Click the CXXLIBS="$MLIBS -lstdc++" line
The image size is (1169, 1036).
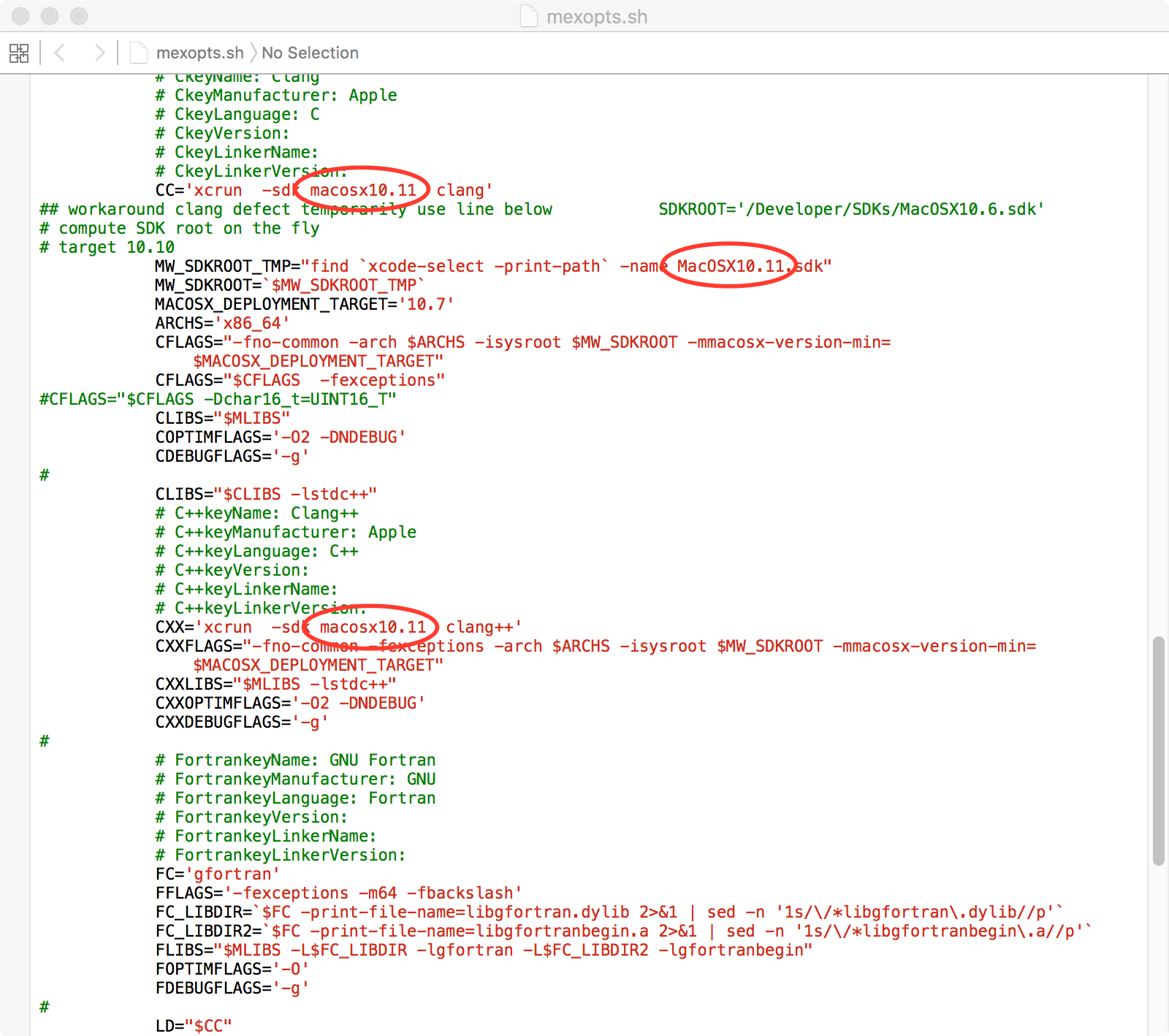click(275, 684)
